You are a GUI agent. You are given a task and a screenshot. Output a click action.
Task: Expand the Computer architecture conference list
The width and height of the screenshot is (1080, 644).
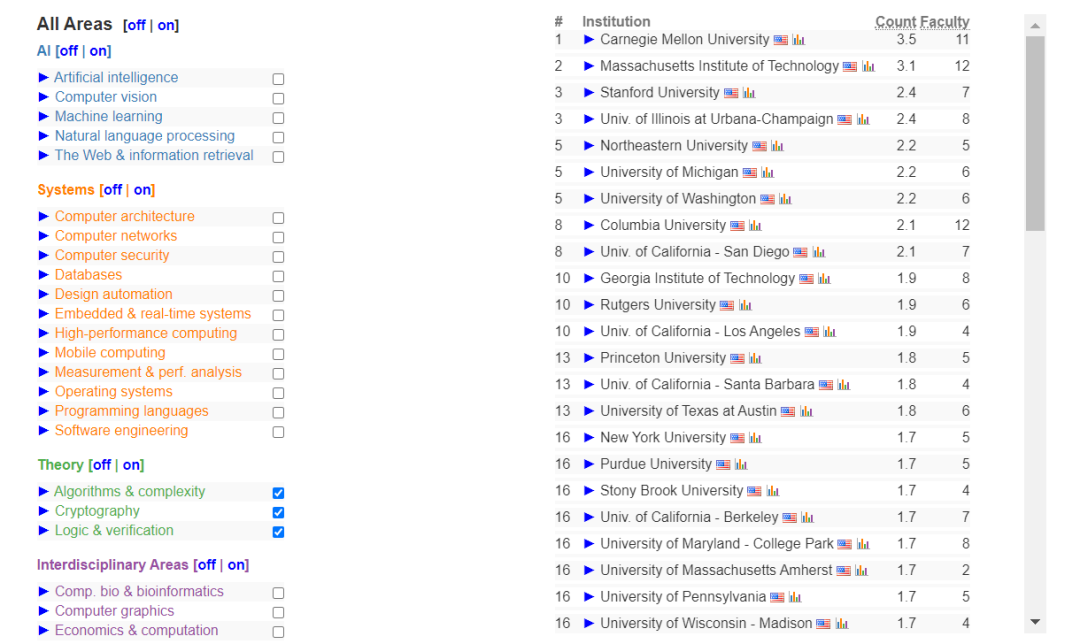(43, 216)
